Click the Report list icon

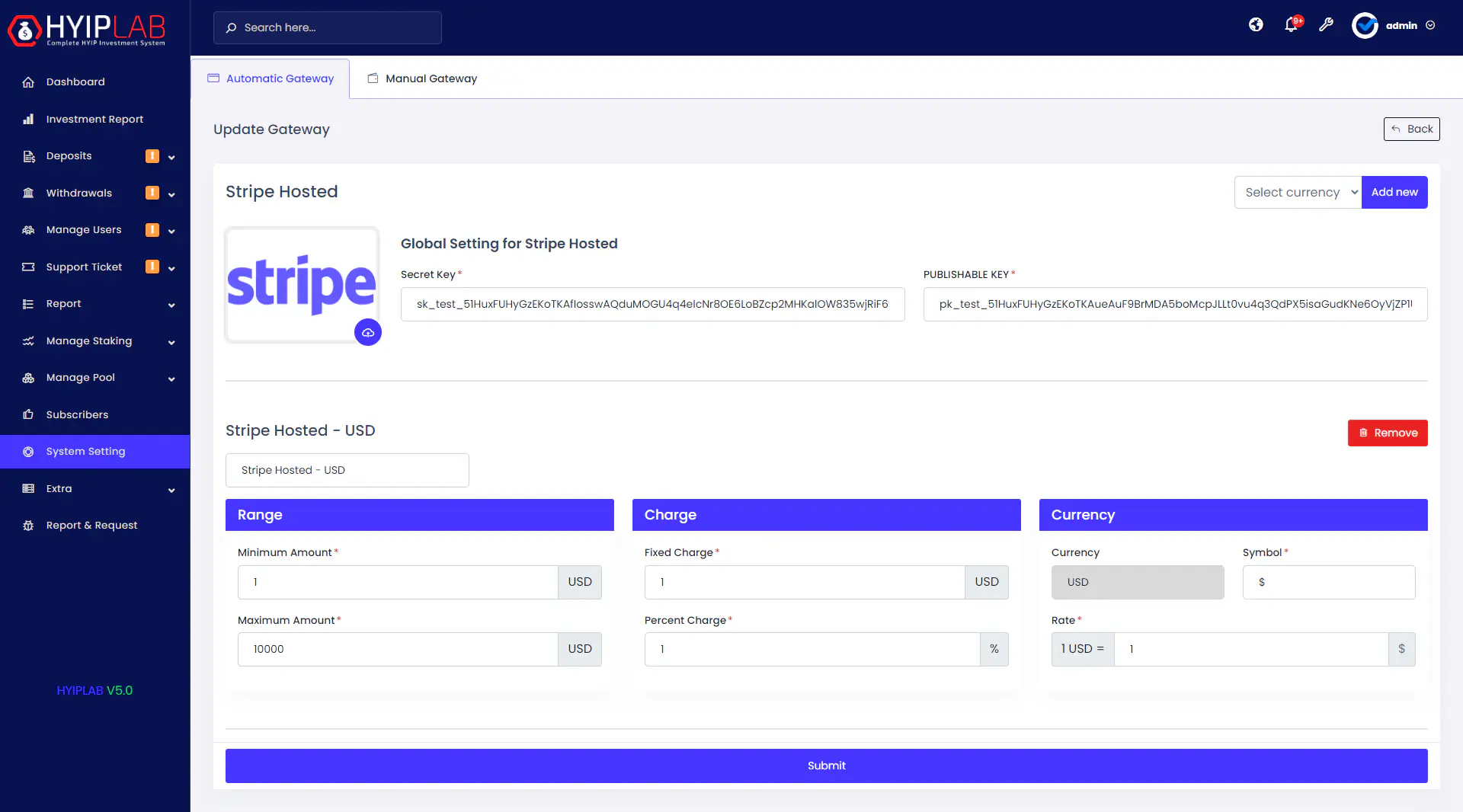28,304
